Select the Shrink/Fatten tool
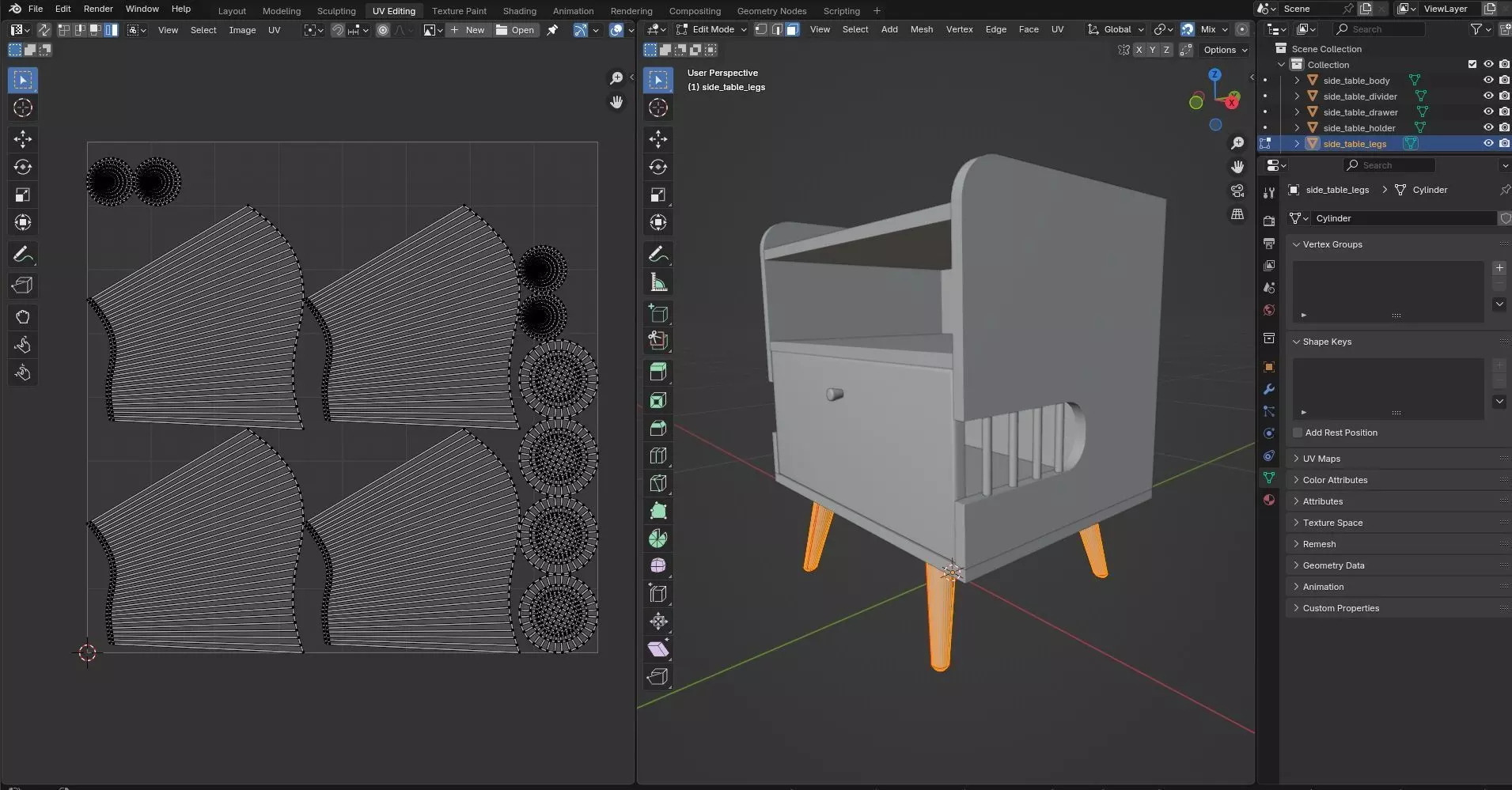Screen dimensions: 1512x790 [x=658, y=622]
